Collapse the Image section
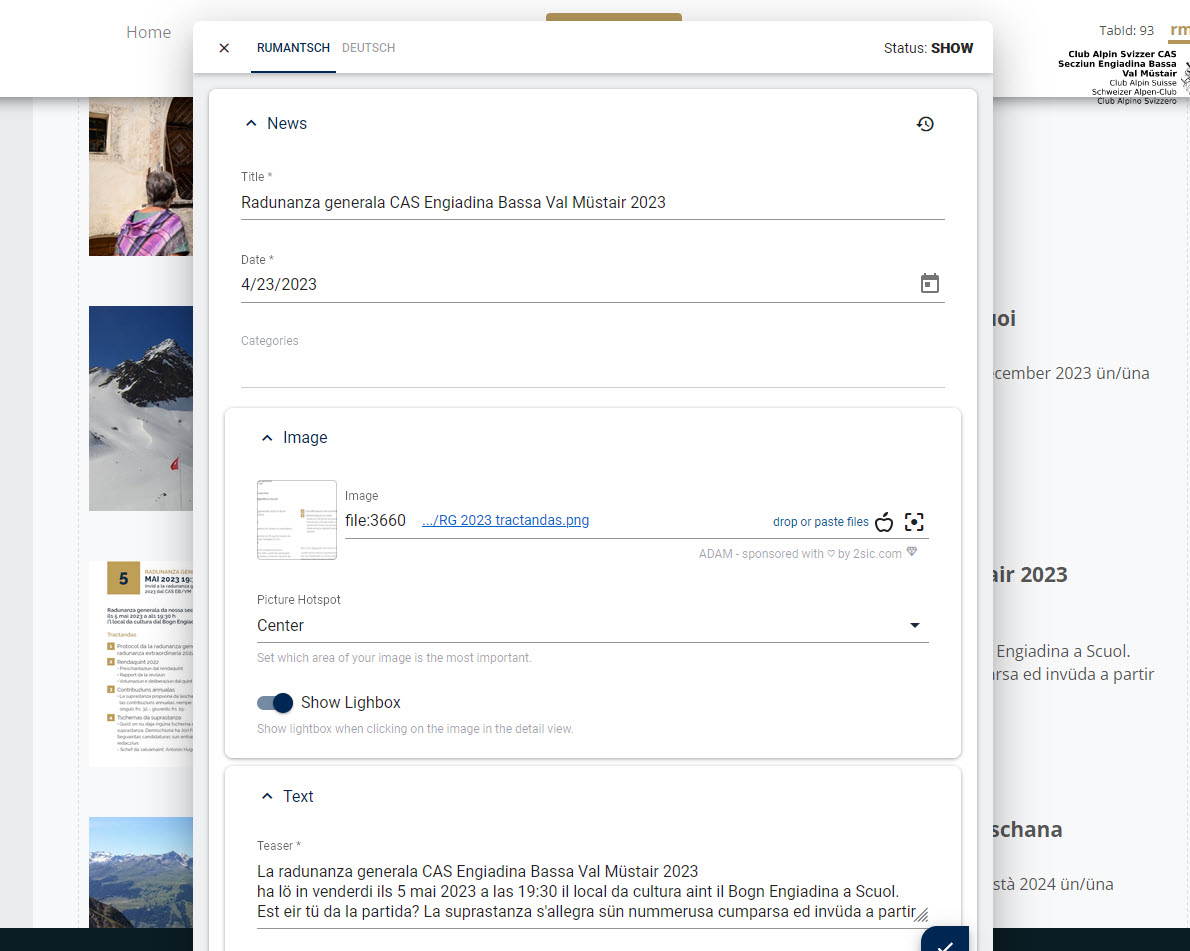Image resolution: width=1190 pixels, height=951 pixels. tap(267, 438)
